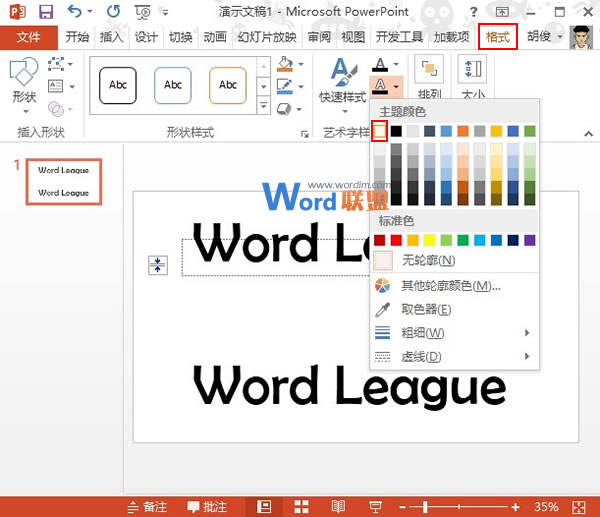Switch to the Design tab
Viewport: 600px width, 517px height.
[x=146, y=37]
